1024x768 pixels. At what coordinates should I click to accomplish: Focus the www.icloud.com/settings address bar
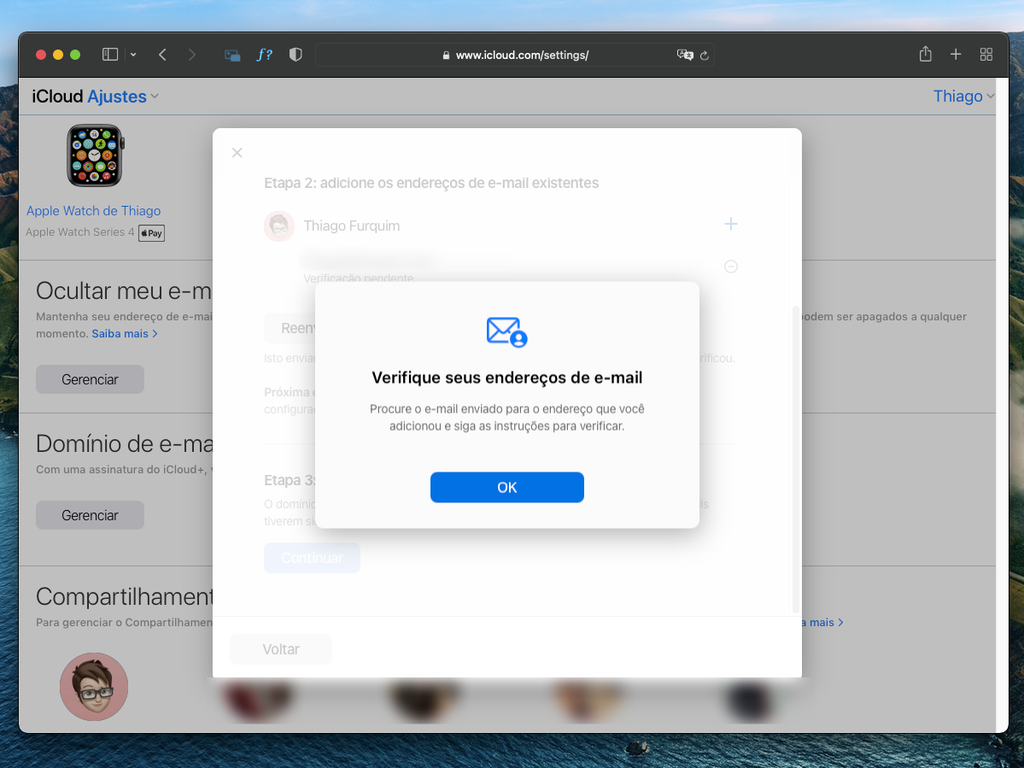coord(515,55)
